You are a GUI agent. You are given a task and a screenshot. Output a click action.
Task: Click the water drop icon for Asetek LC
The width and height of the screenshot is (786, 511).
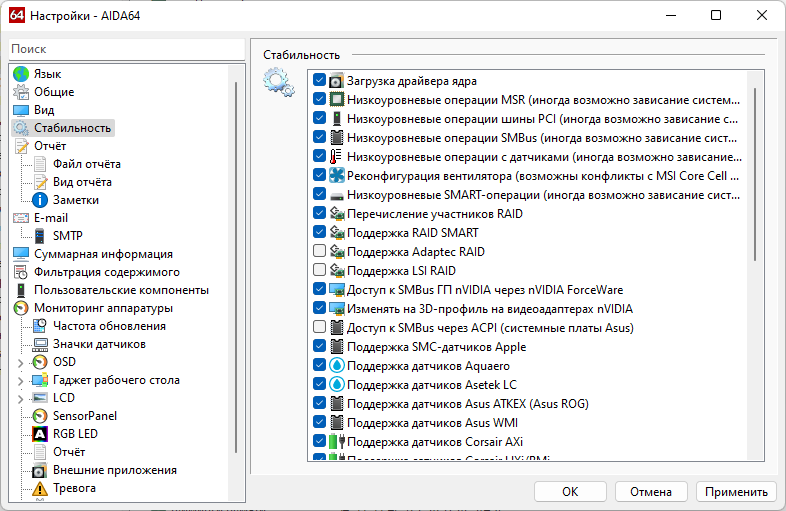pyautogui.click(x=337, y=385)
